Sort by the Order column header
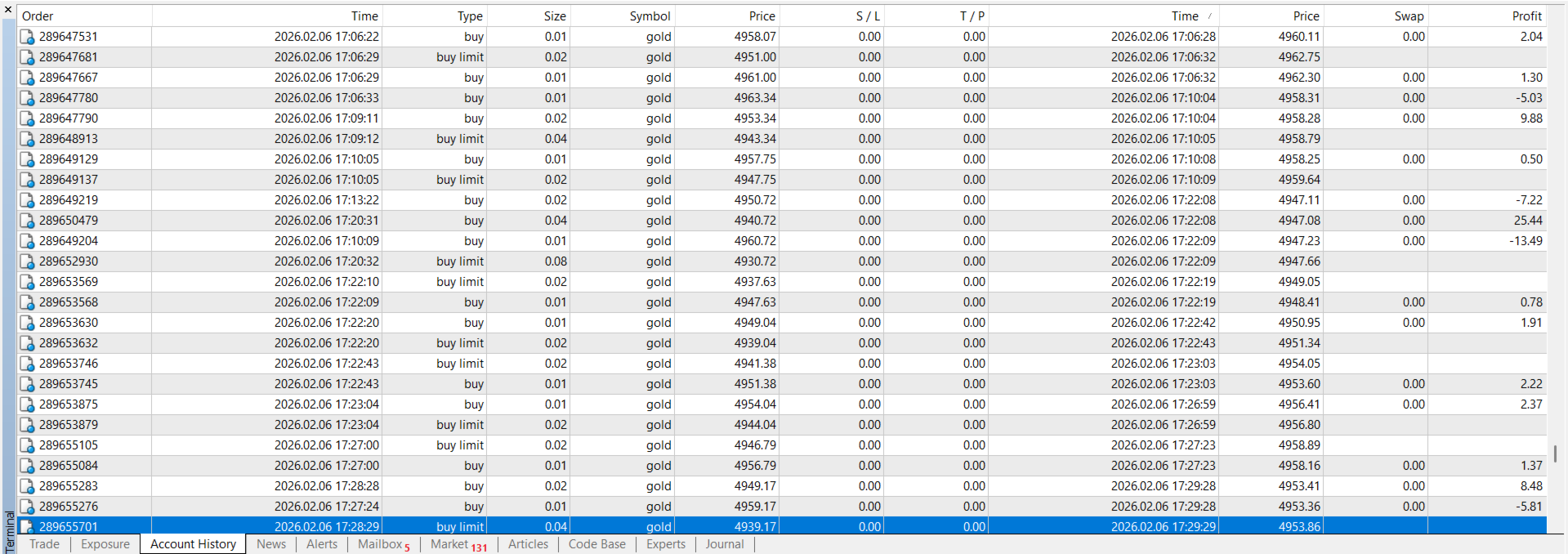Viewport: 1568px width, 554px height. [85, 16]
